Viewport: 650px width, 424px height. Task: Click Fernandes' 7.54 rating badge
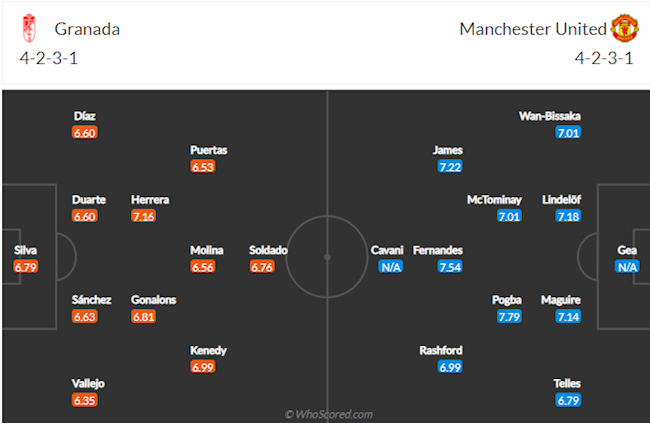tap(450, 267)
